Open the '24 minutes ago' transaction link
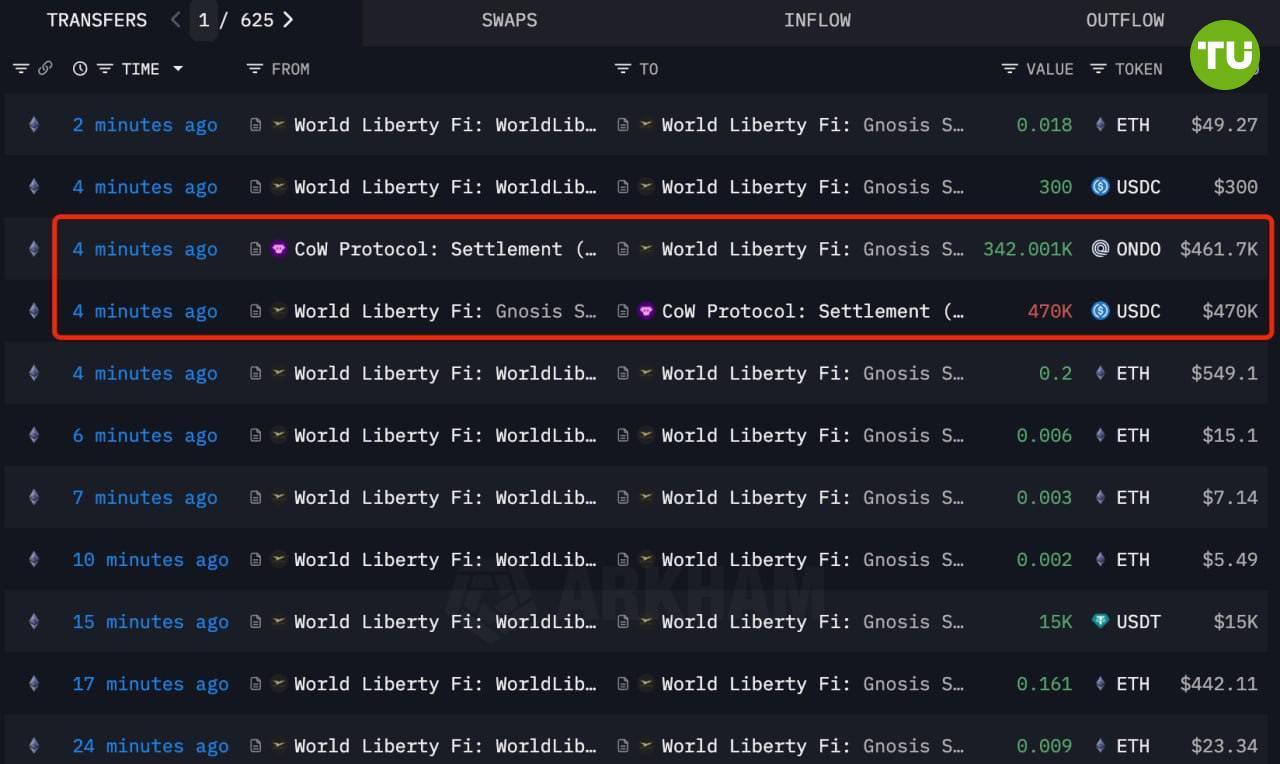 pyautogui.click(x=150, y=745)
